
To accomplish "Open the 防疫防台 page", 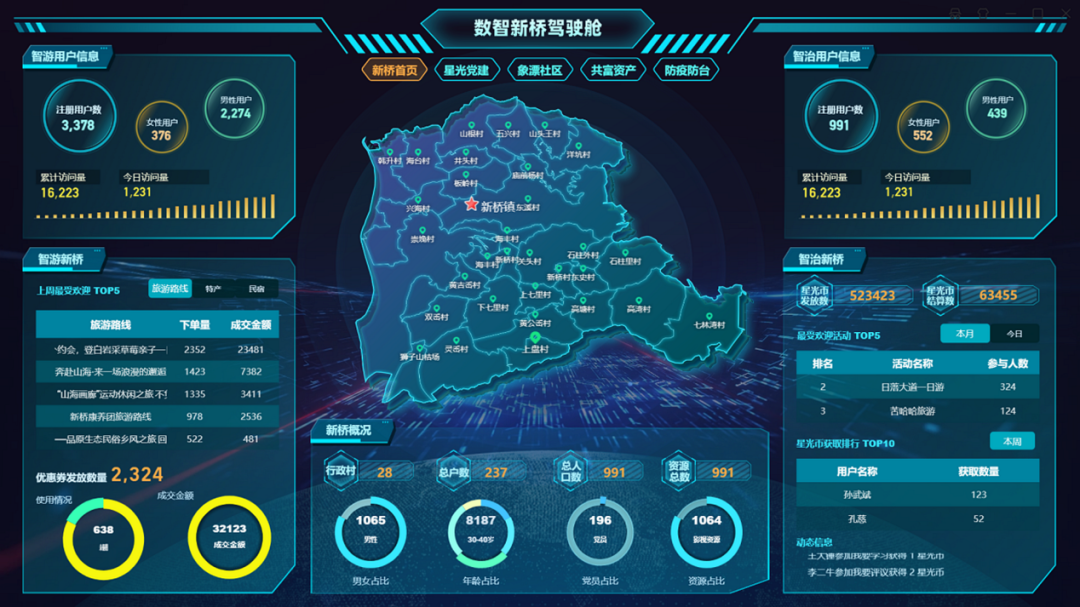I will 687,71.
